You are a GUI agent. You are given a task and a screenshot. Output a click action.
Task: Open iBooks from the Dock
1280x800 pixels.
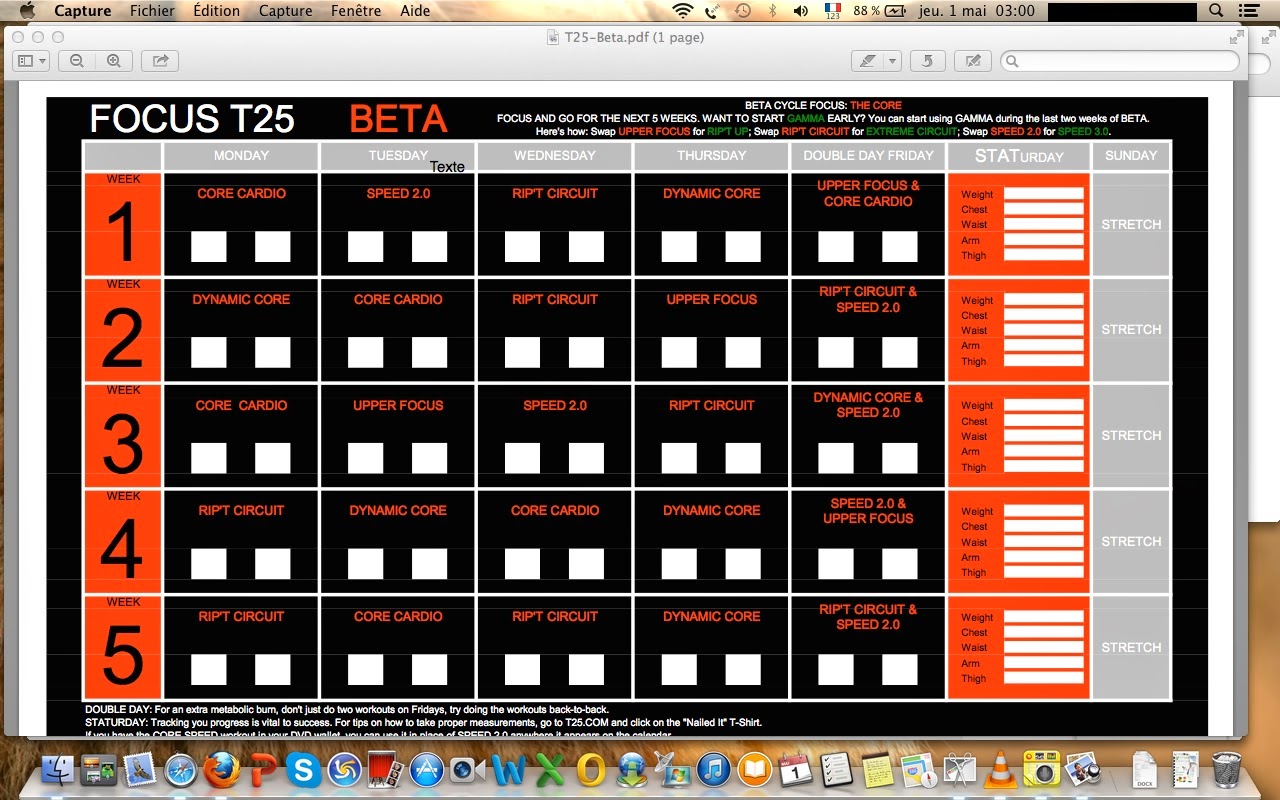pos(754,771)
